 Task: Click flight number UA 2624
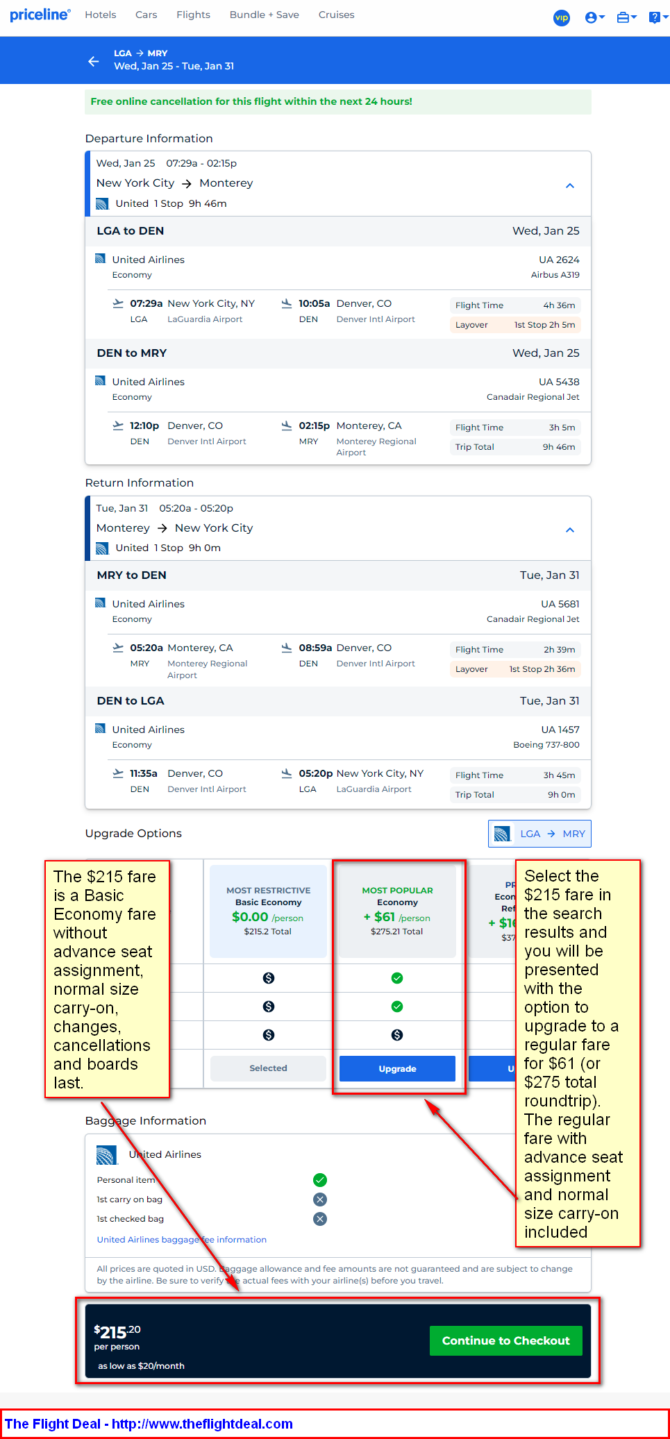coord(559,259)
